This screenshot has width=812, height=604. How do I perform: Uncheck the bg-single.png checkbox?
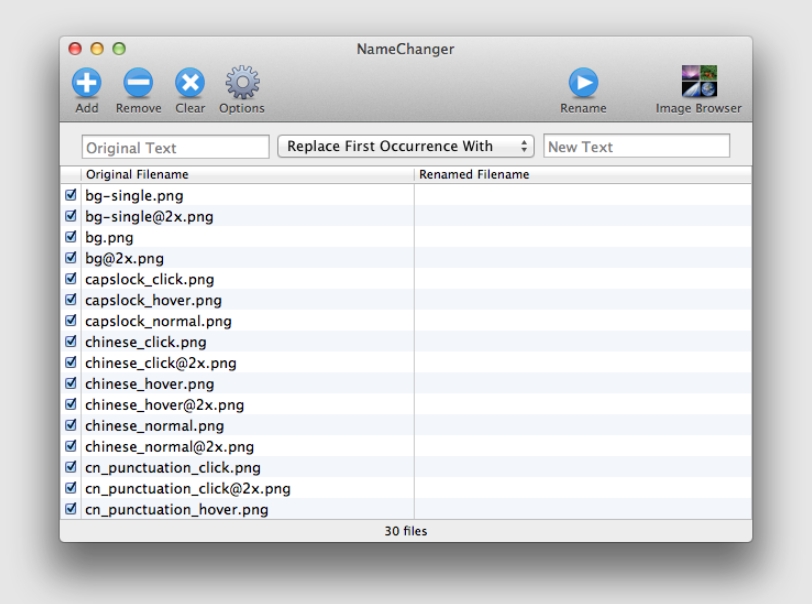pyautogui.click(x=71, y=195)
